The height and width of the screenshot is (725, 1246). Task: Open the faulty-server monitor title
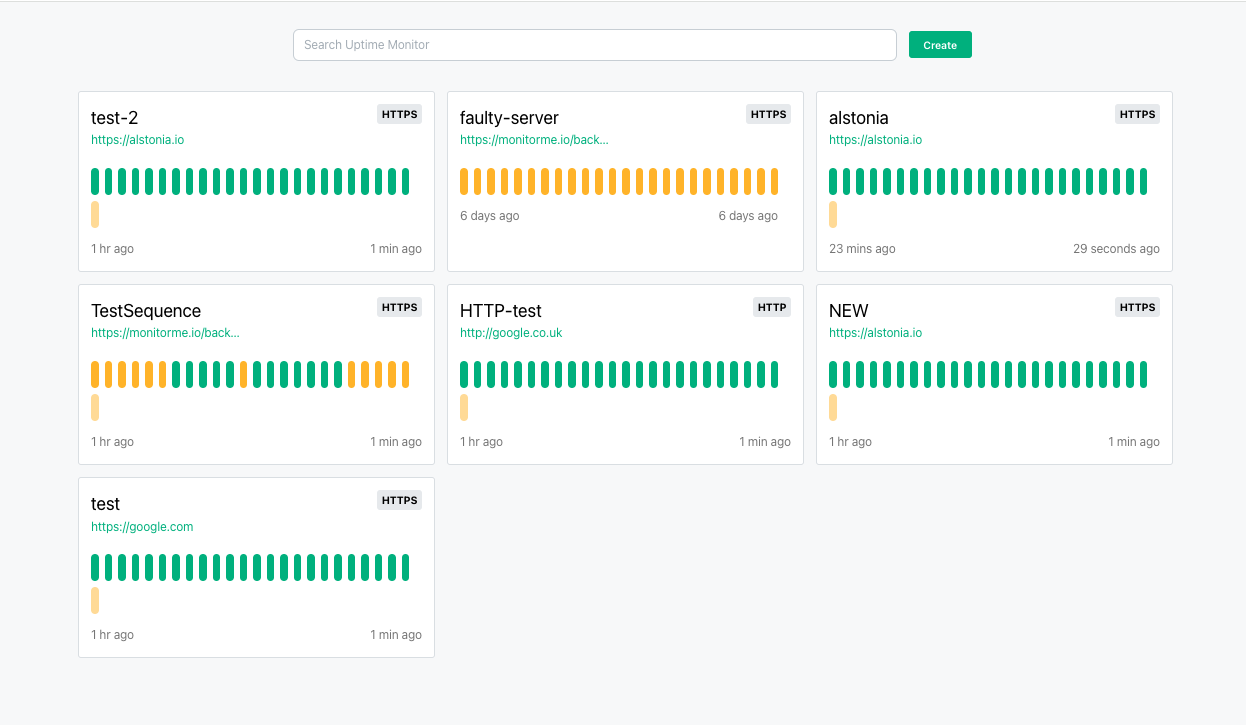pos(509,118)
